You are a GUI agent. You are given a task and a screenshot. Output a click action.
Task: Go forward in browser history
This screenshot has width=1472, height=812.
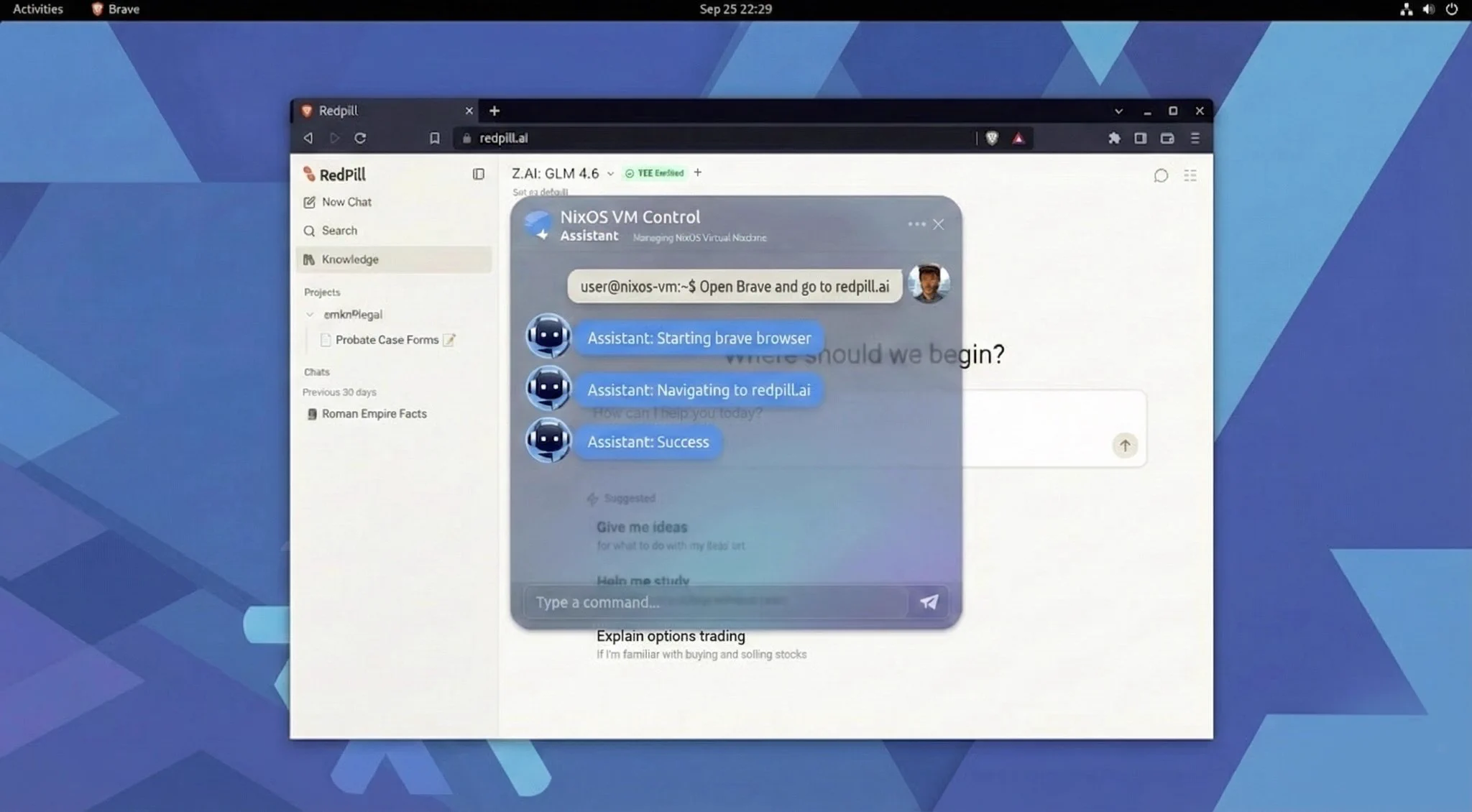click(x=334, y=138)
